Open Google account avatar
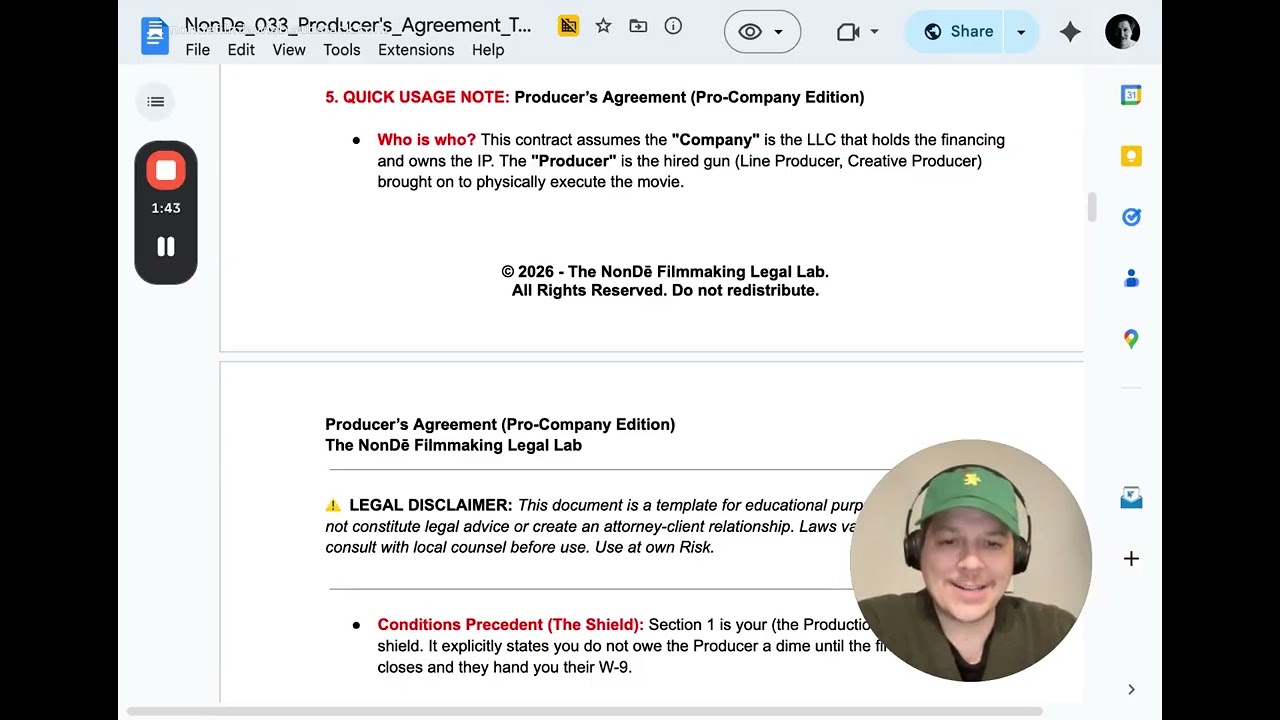The image size is (1280, 720). tap(1123, 32)
